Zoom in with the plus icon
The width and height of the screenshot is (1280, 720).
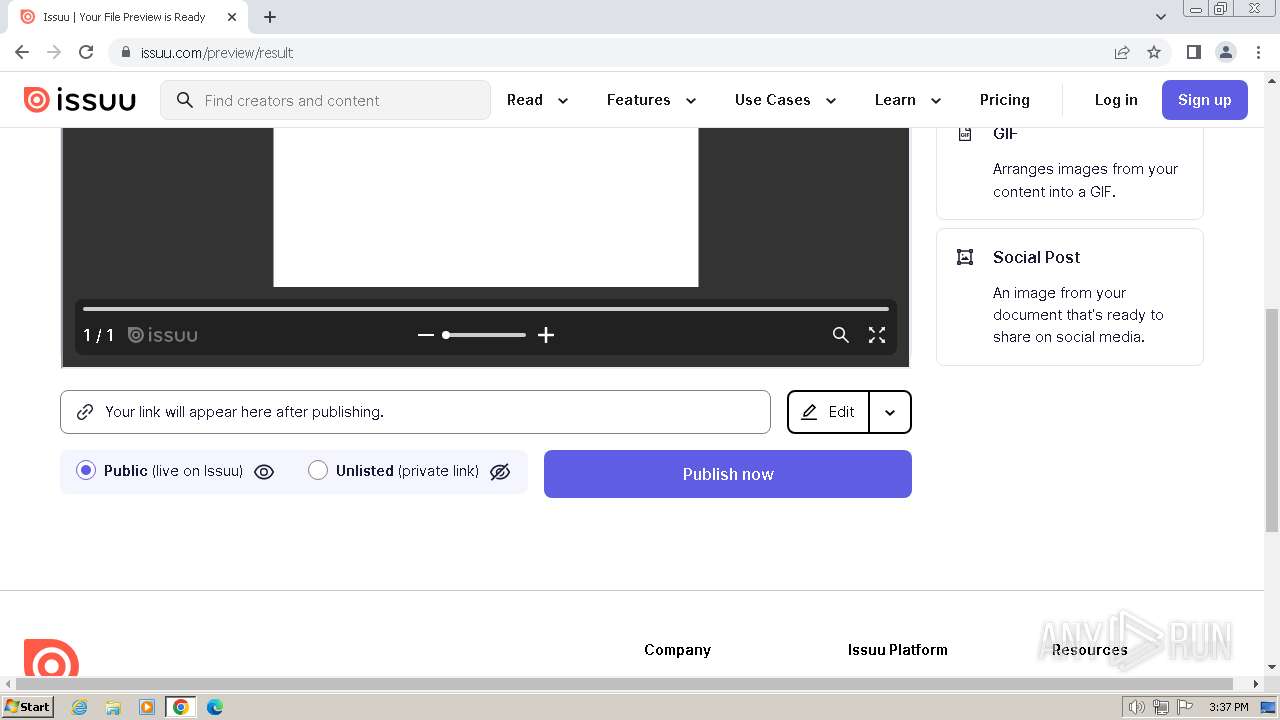(546, 335)
